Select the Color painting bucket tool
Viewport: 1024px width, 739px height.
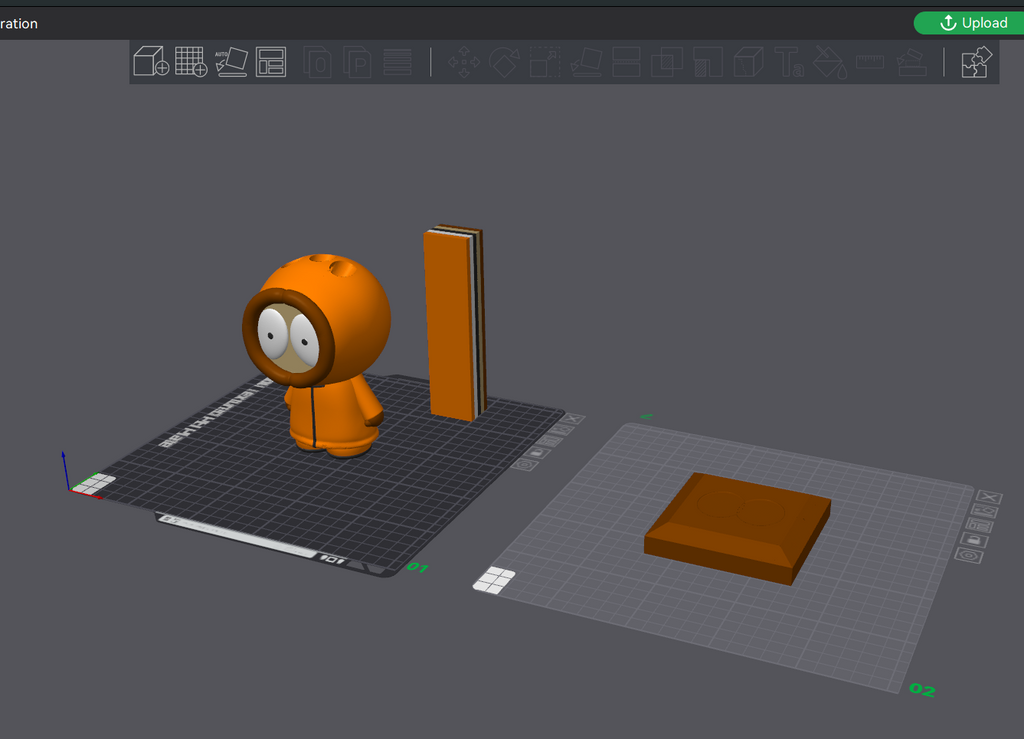coord(829,62)
